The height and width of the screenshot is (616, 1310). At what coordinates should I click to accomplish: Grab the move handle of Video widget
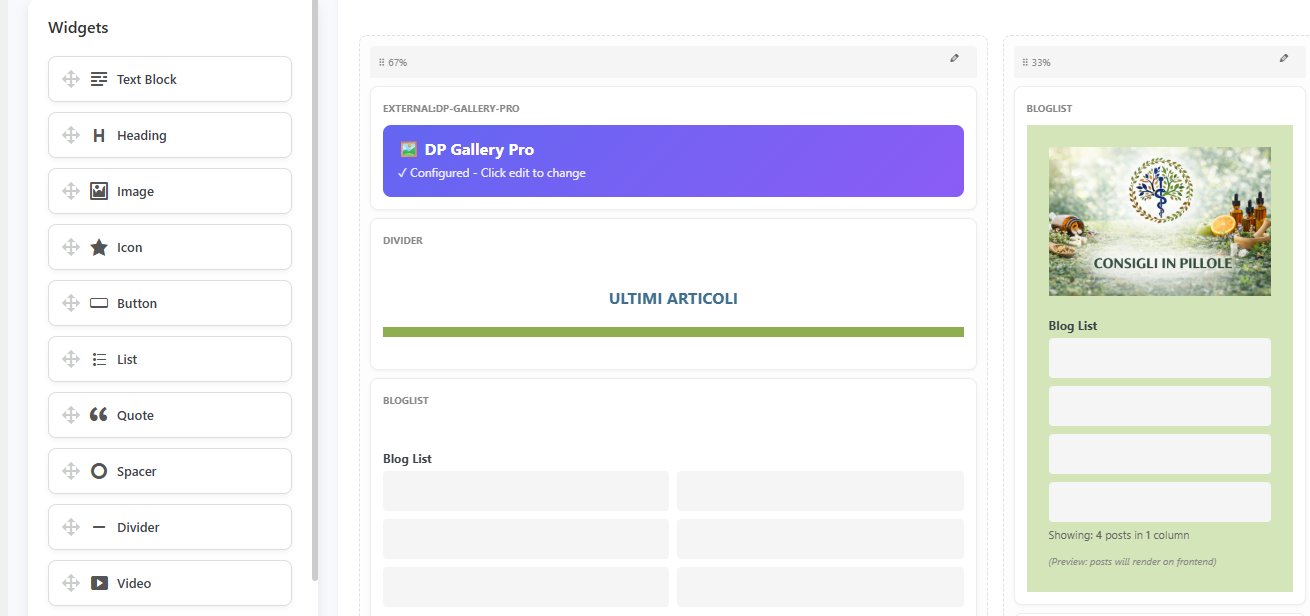pos(71,583)
